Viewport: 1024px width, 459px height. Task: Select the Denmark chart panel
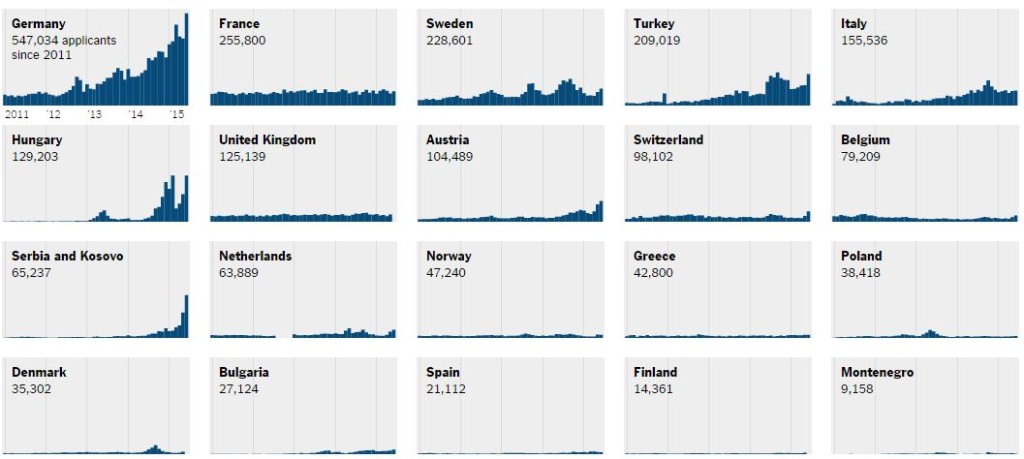96,405
